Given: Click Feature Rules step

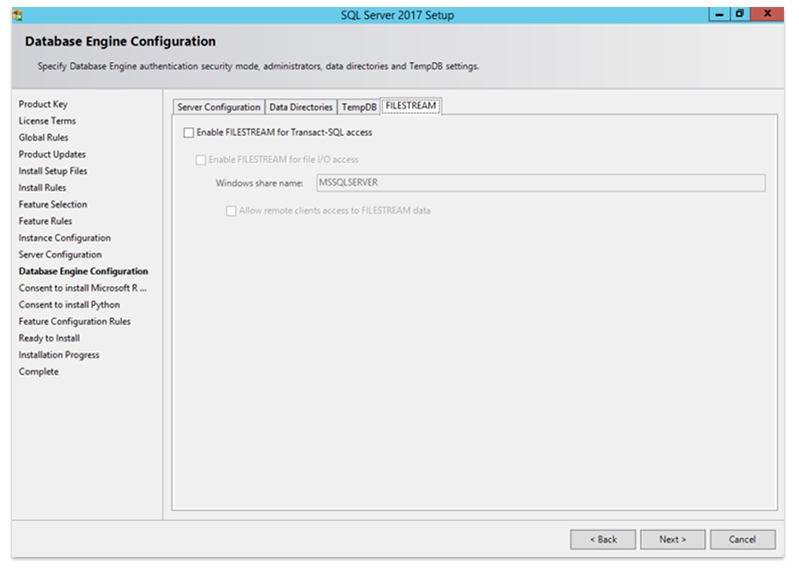Looking at the screenshot, I should pyautogui.click(x=45, y=221).
